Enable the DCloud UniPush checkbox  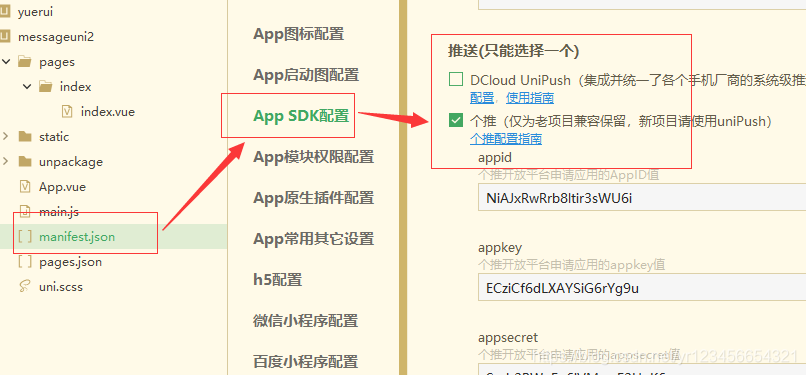[x=455, y=80]
